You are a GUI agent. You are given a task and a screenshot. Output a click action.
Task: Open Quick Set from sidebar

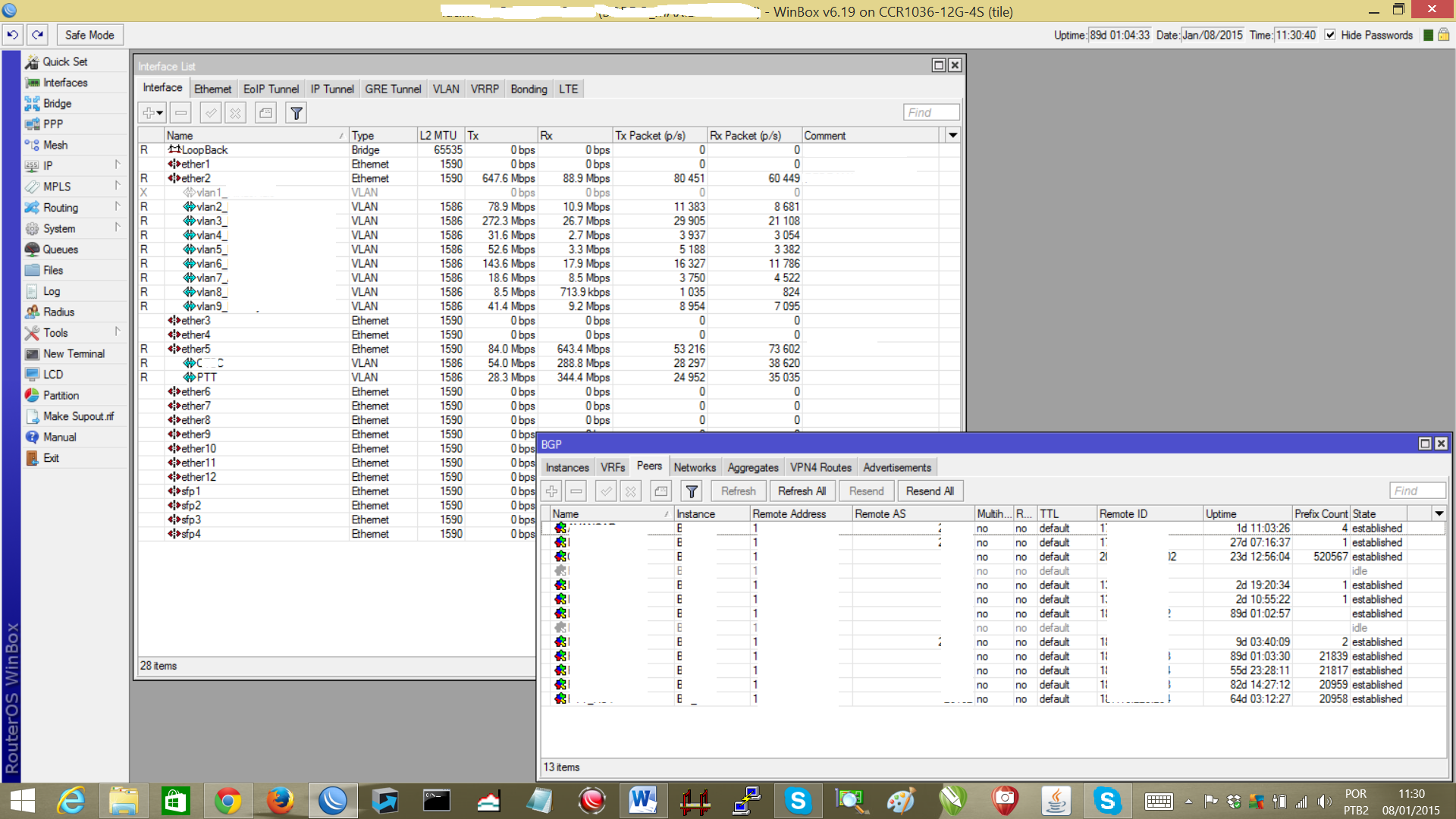[x=65, y=61]
